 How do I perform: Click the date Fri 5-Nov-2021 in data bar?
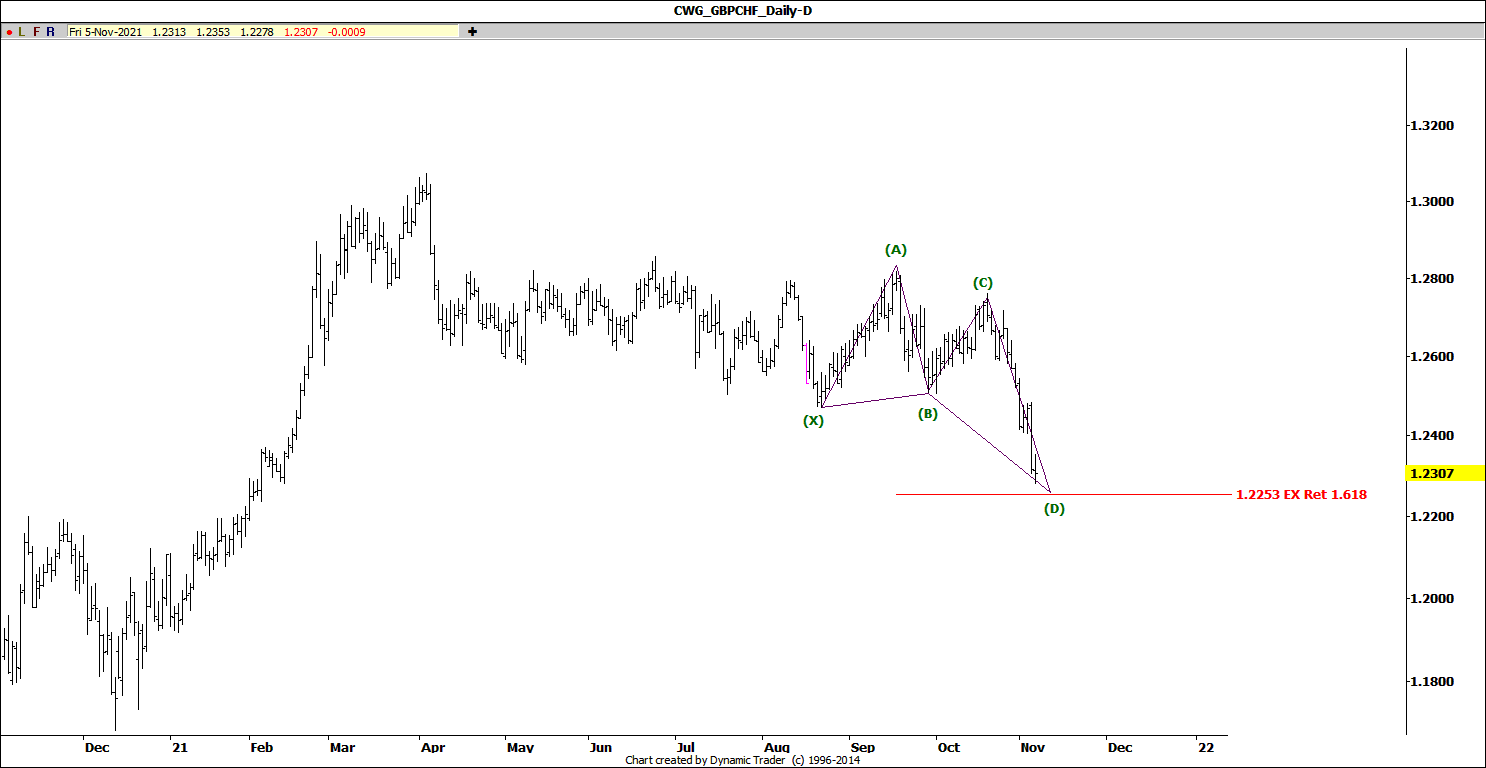[106, 32]
